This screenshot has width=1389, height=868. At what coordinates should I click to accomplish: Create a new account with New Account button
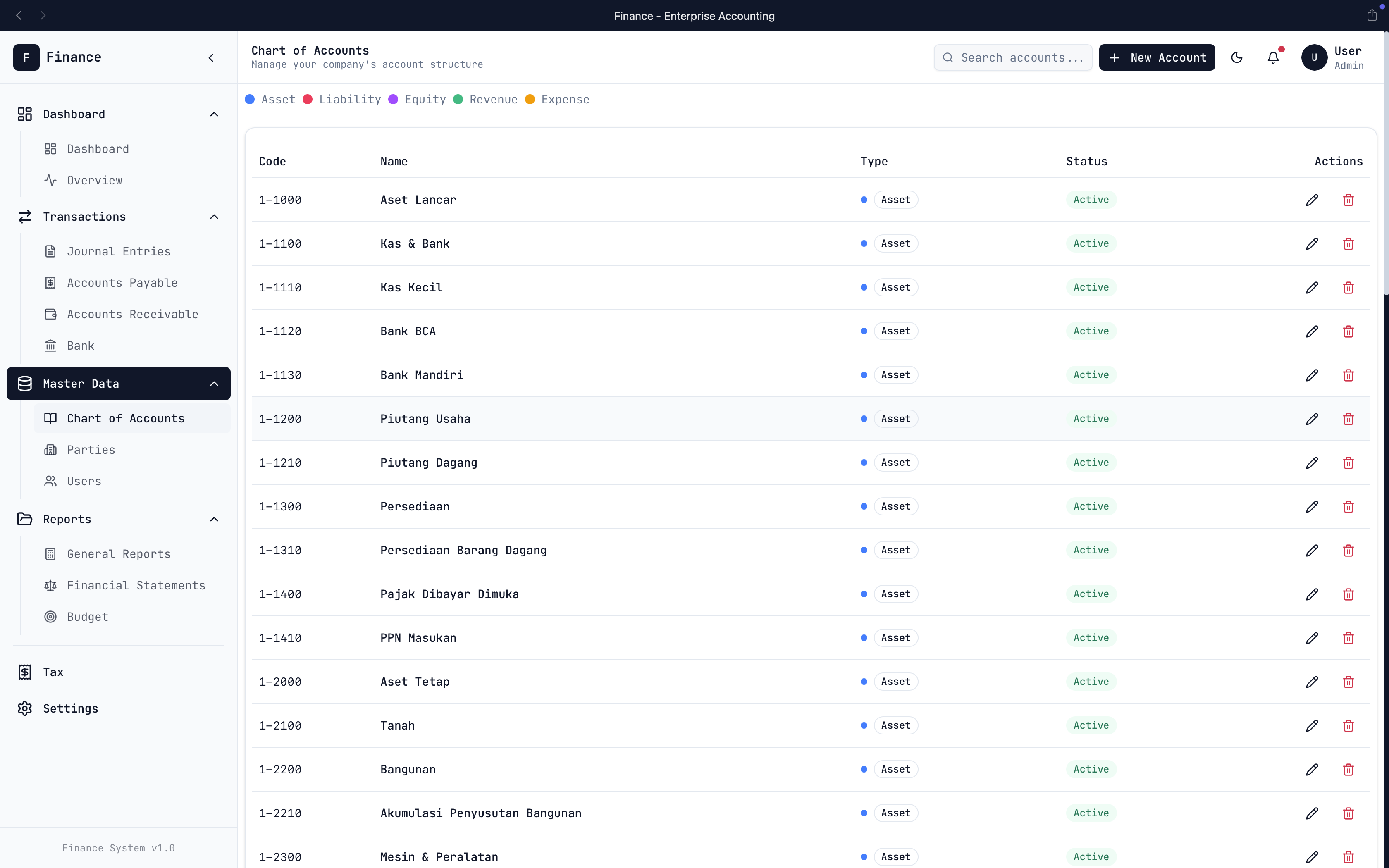coord(1157,57)
